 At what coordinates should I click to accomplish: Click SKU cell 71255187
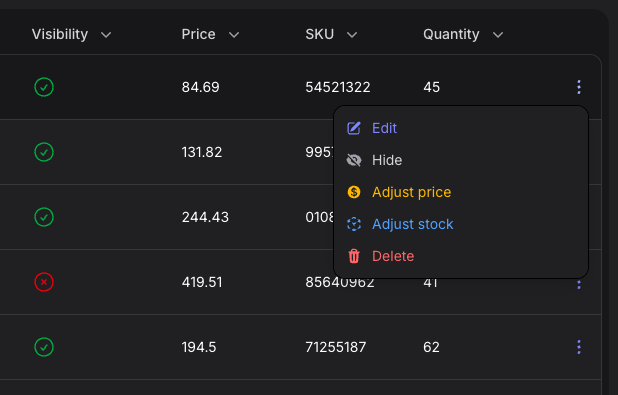pyautogui.click(x=336, y=347)
